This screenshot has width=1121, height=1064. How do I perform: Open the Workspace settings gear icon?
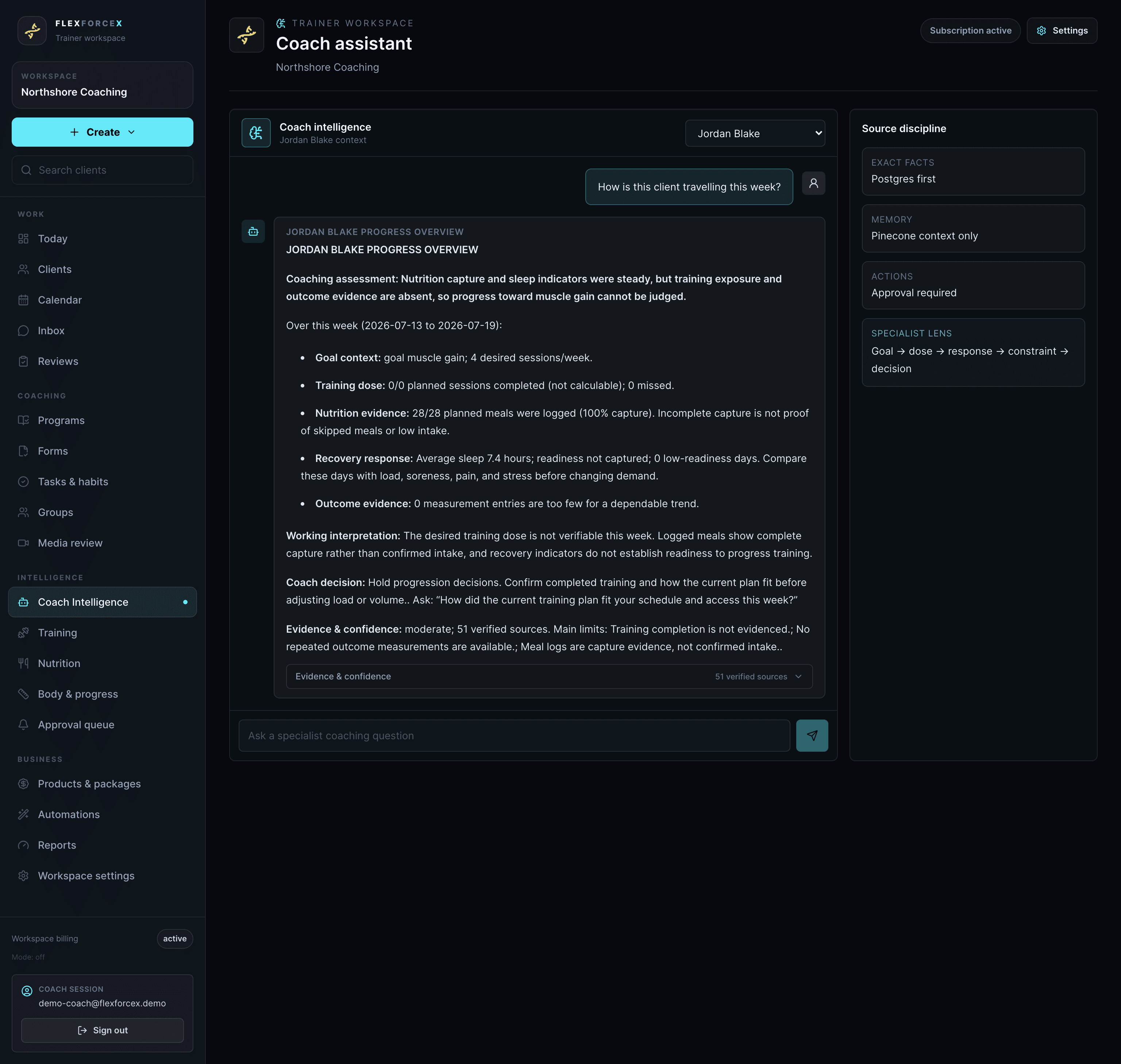tap(23, 876)
